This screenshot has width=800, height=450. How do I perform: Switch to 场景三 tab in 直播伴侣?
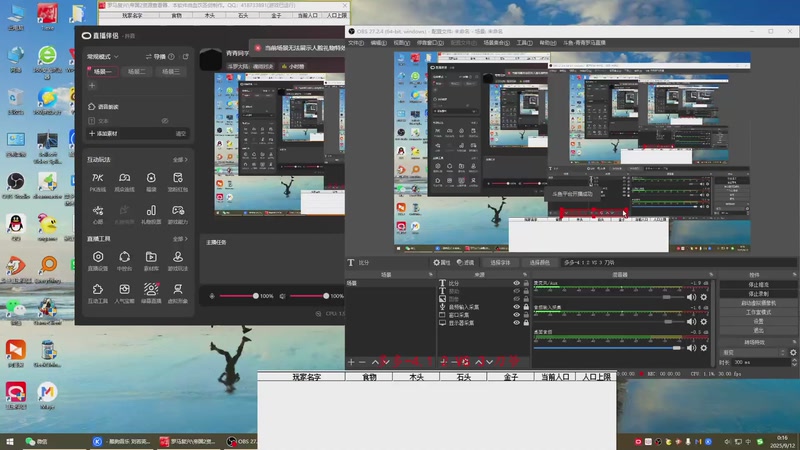point(171,71)
